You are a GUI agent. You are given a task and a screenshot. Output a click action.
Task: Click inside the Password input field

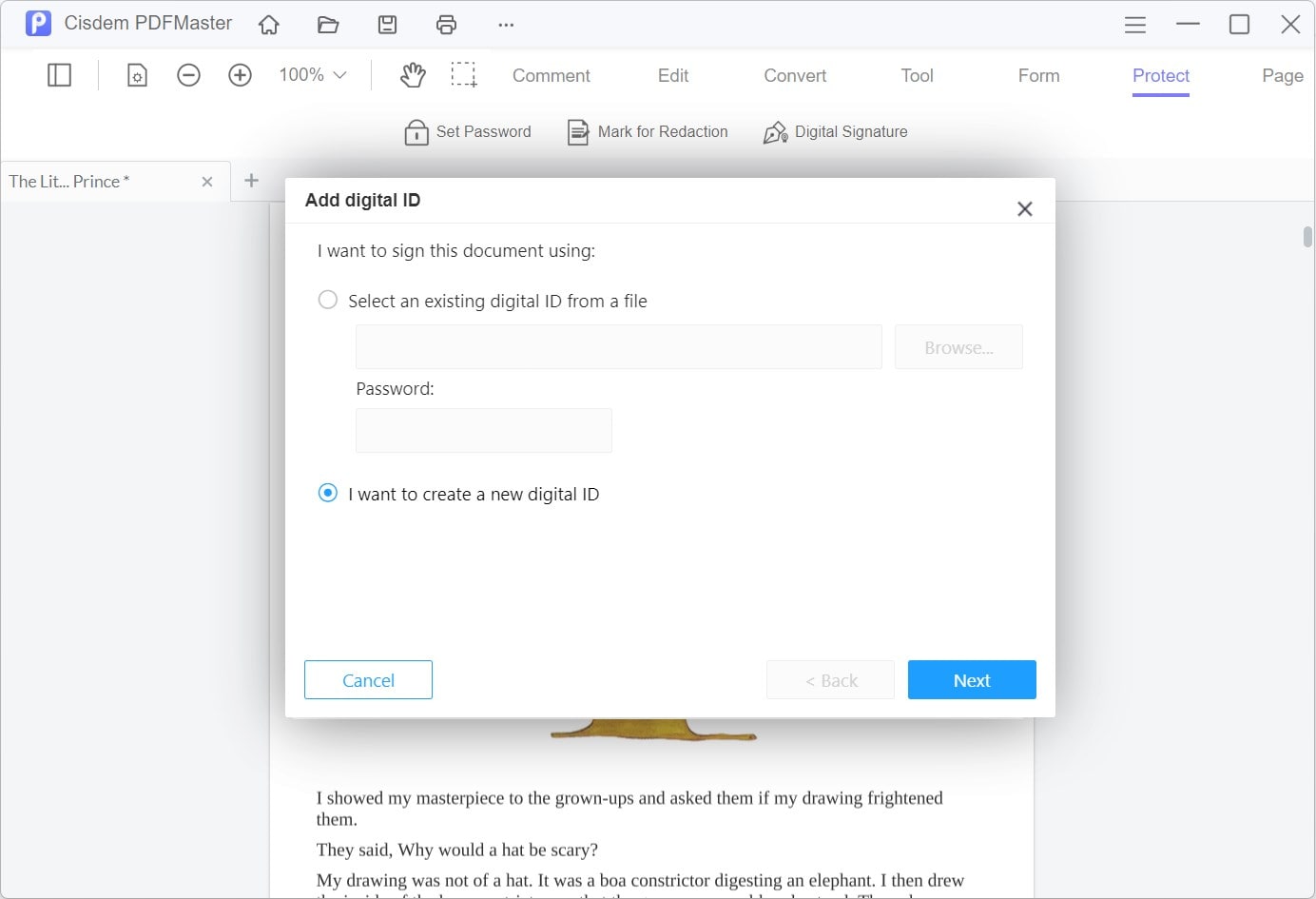point(483,430)
